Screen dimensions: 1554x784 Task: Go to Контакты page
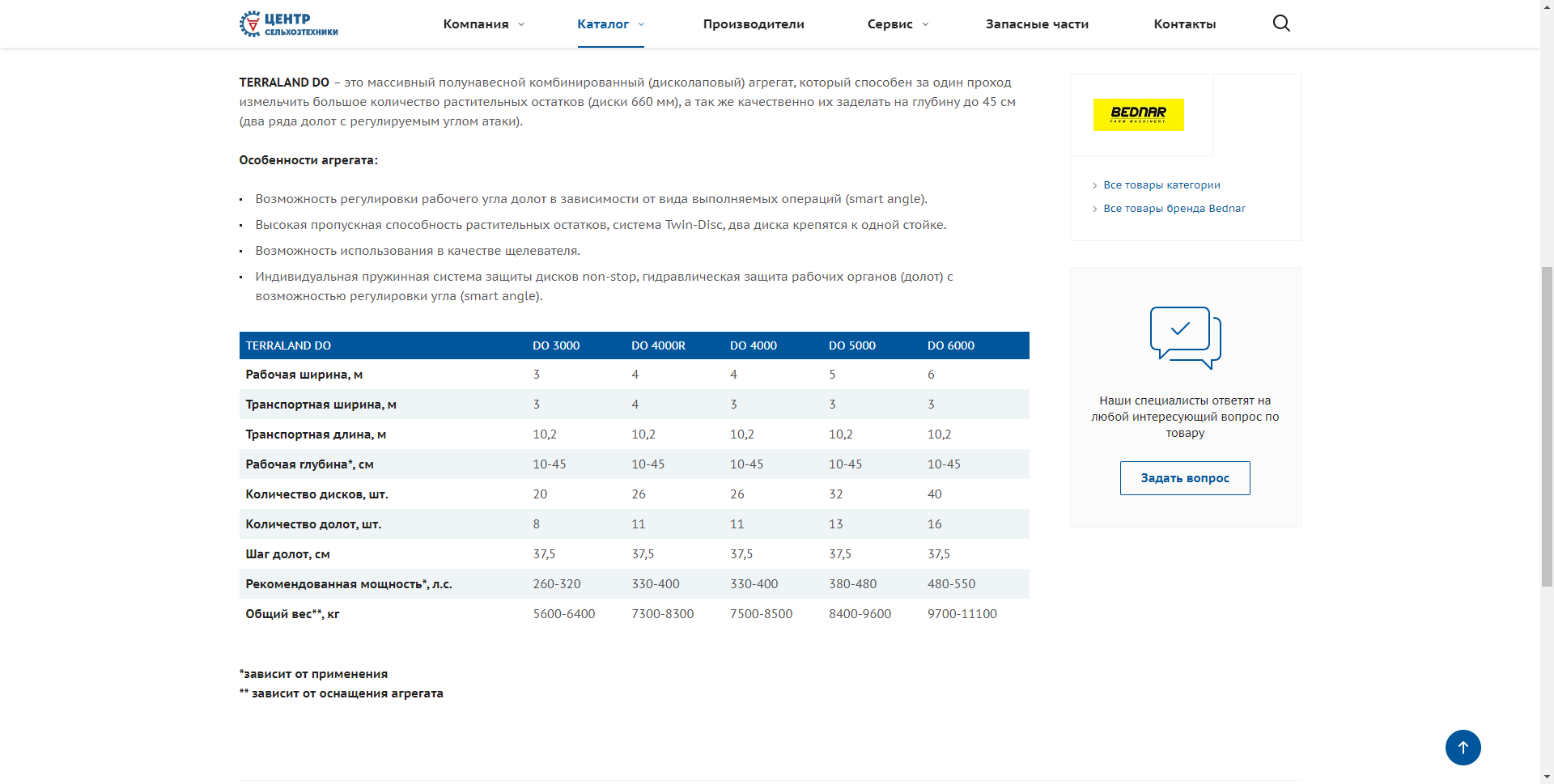(x=1185, y=24)
